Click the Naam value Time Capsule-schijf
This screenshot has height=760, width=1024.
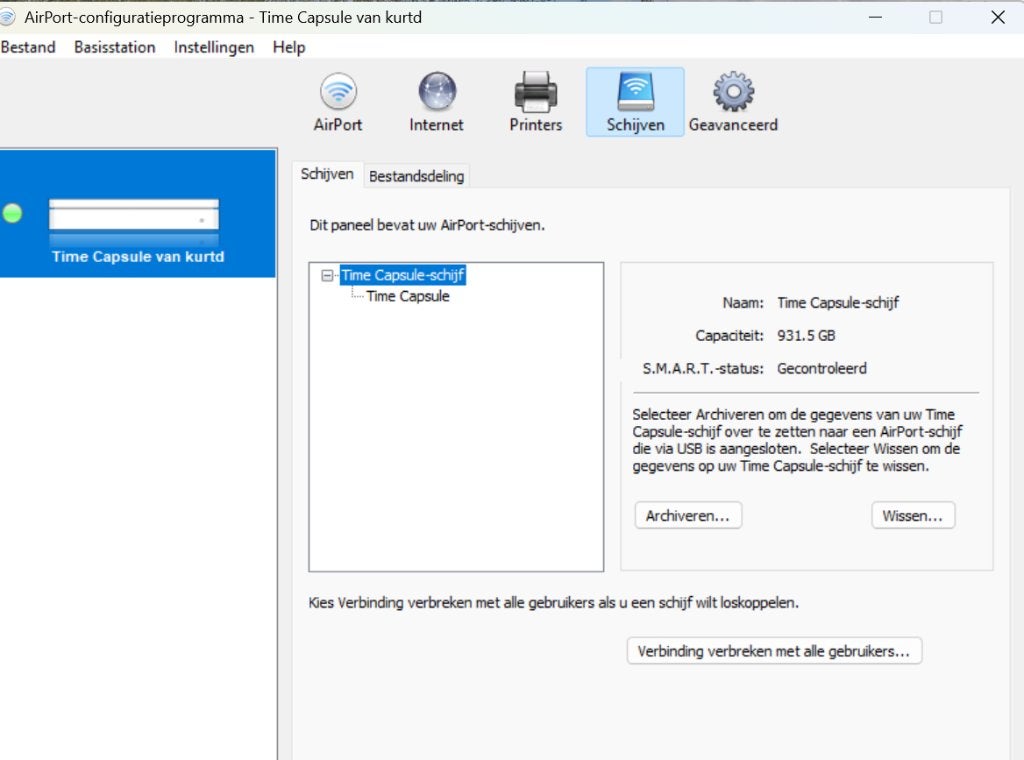[x=838, y=303]
